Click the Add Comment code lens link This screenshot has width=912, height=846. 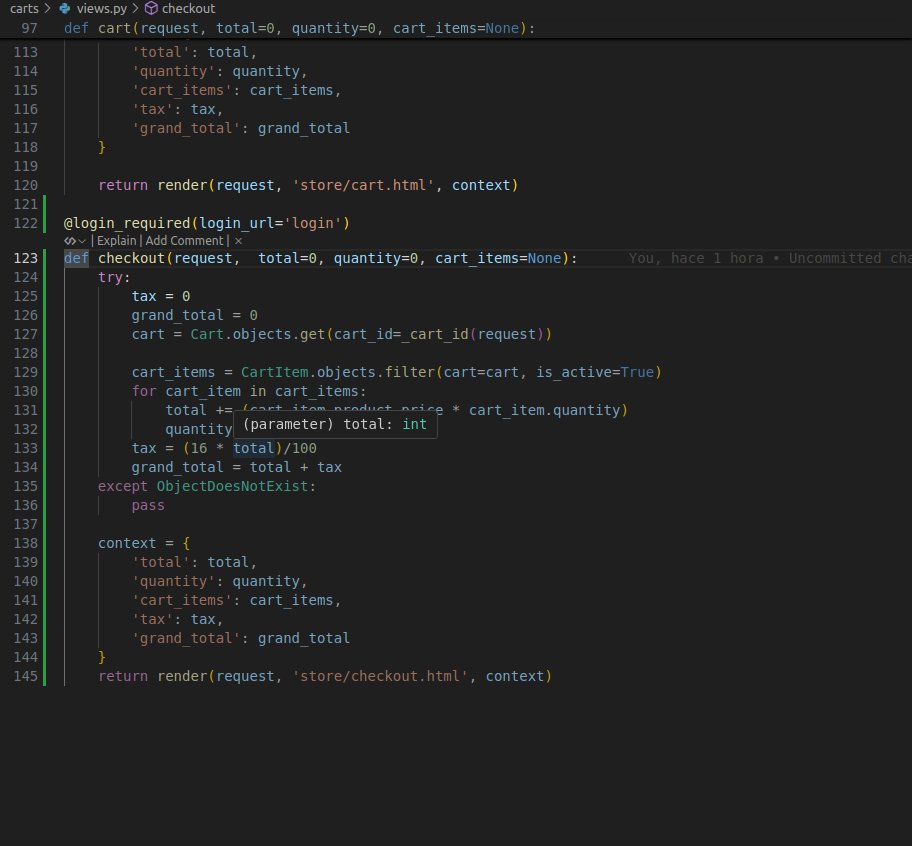point(184,241)
